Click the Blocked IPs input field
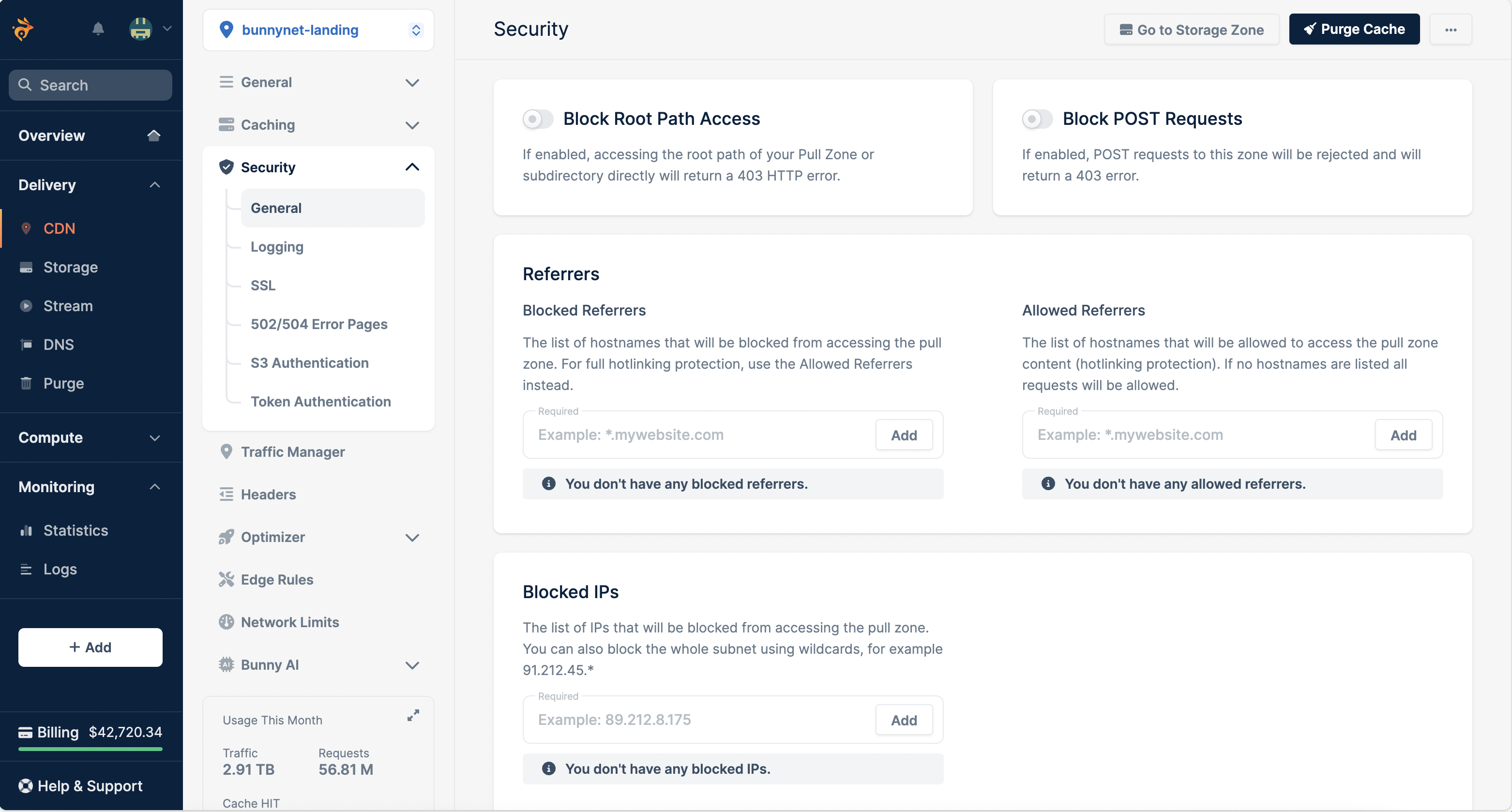Image resolution: width=1512 pixels, height=812 pixels. pos(700,719)
